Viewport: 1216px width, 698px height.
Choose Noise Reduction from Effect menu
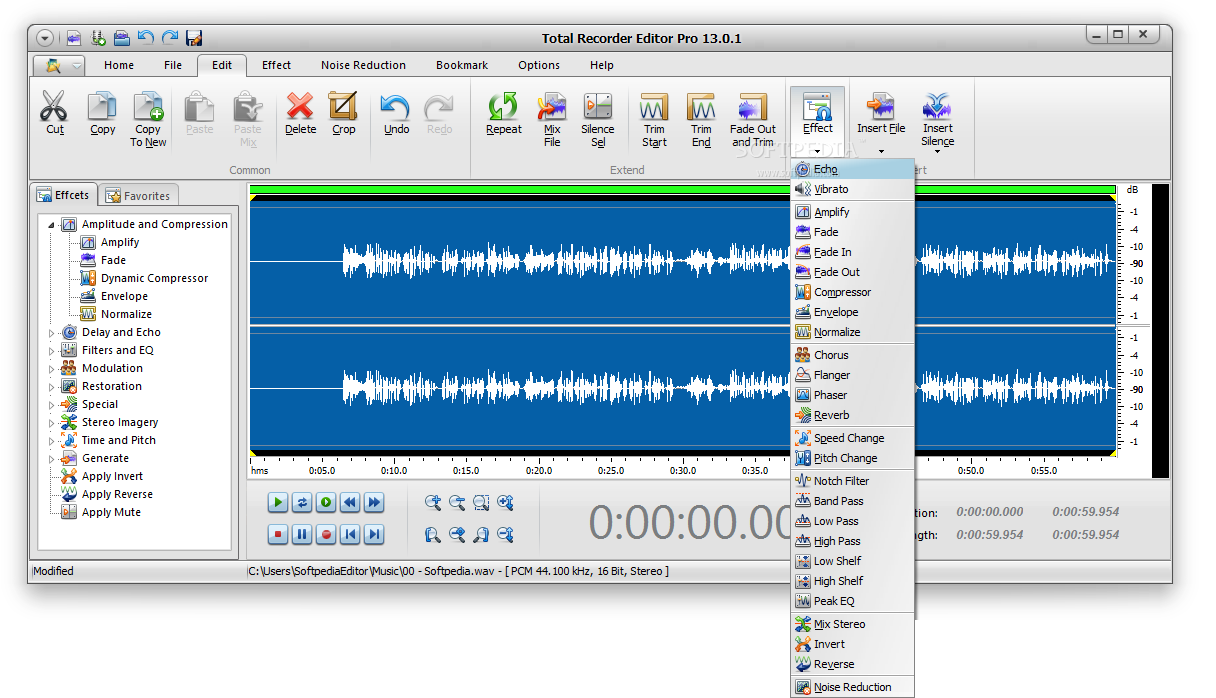[x=852, y=687]
